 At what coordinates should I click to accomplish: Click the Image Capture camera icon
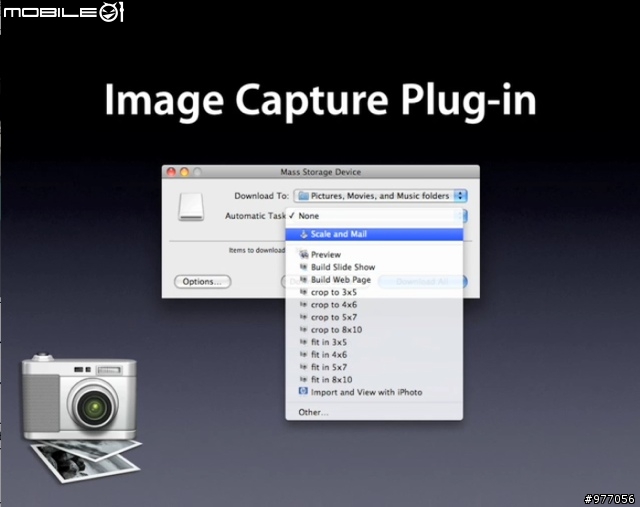[x=82, y=416]
